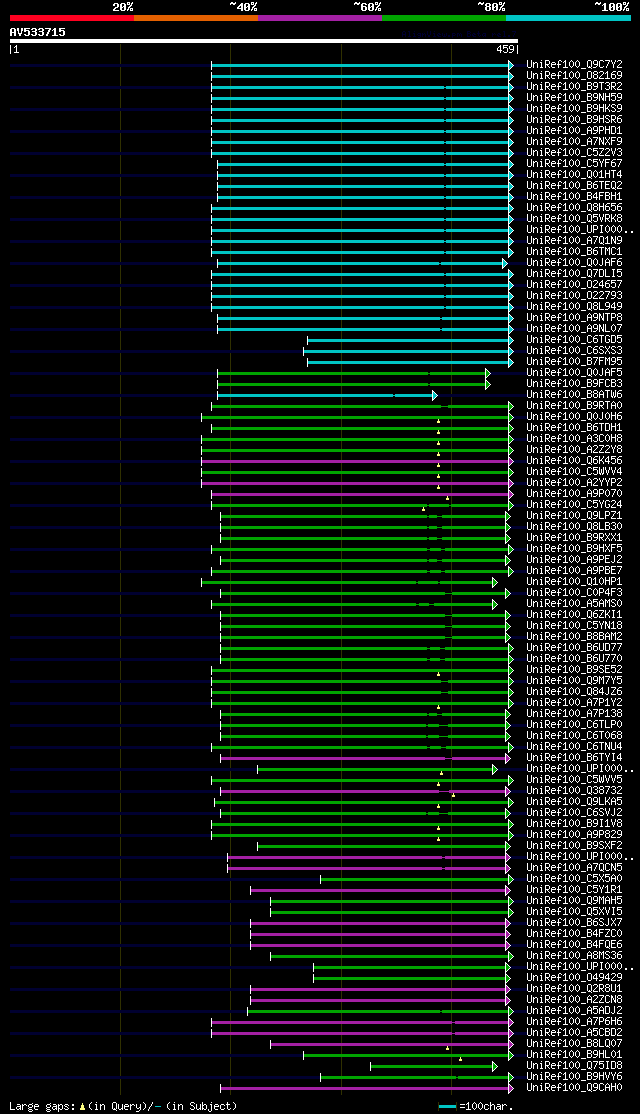Screen dimensions: 640x1114
Task: Open hit UniRef100_B9FCB3
Action: (x=575, y=384)
